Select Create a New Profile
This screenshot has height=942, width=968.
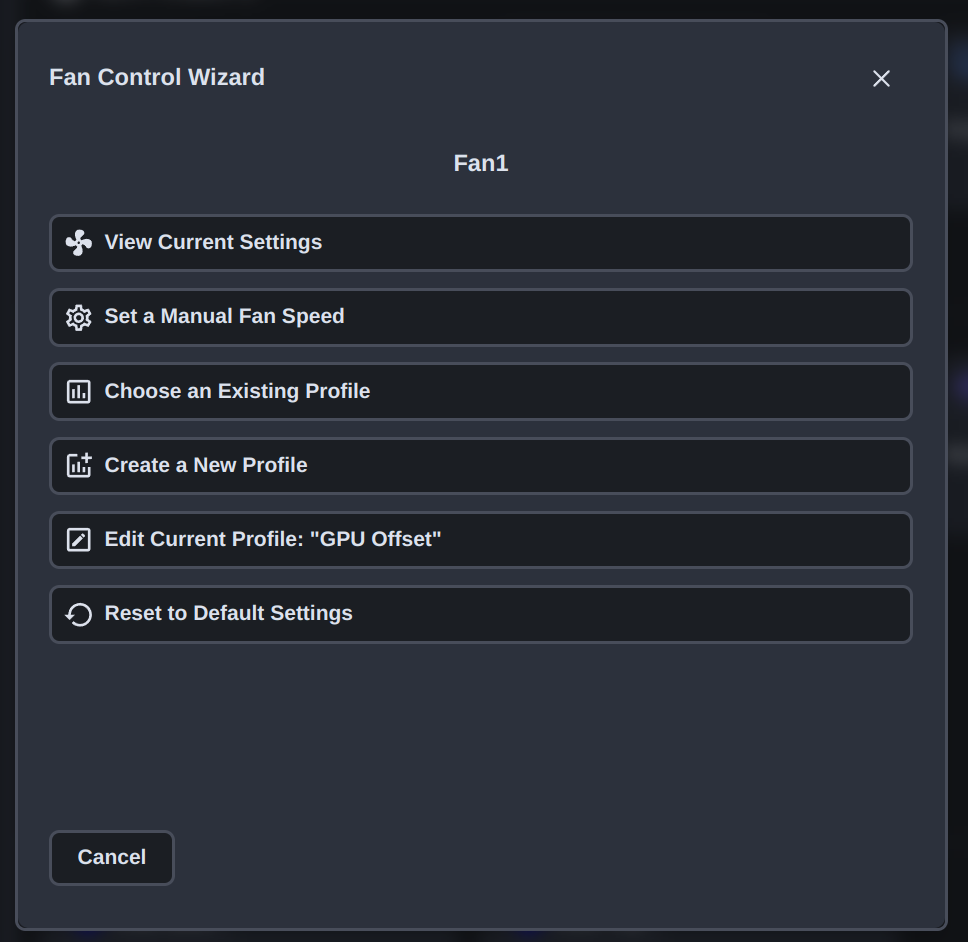[x=480, y=465]
